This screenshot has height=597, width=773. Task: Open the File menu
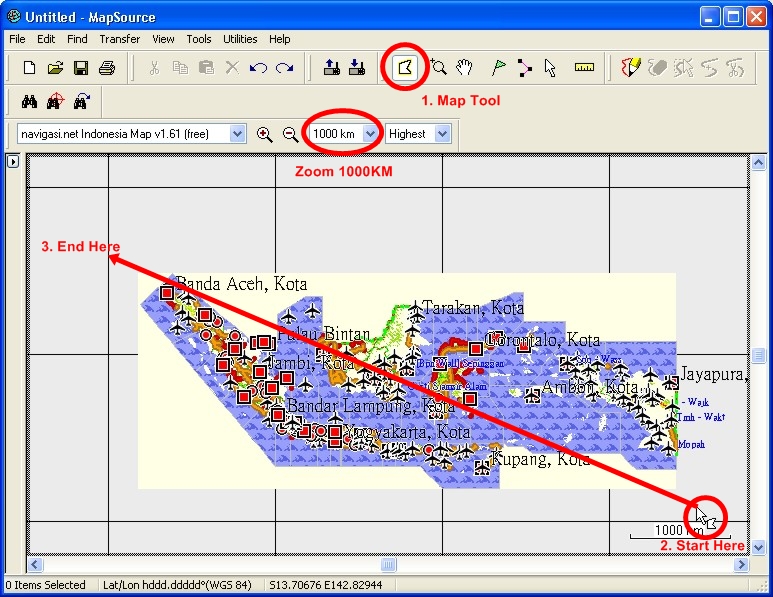pos(17,39)
